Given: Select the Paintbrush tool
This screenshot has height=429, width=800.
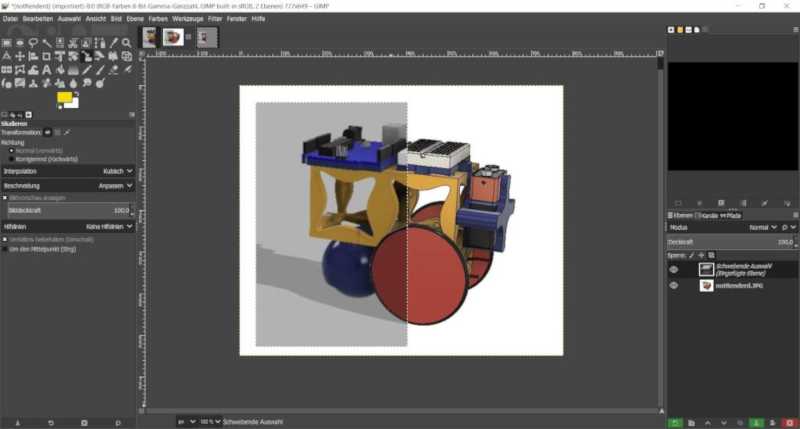Looking at the screenshot, I should click(x=100, y=69).
